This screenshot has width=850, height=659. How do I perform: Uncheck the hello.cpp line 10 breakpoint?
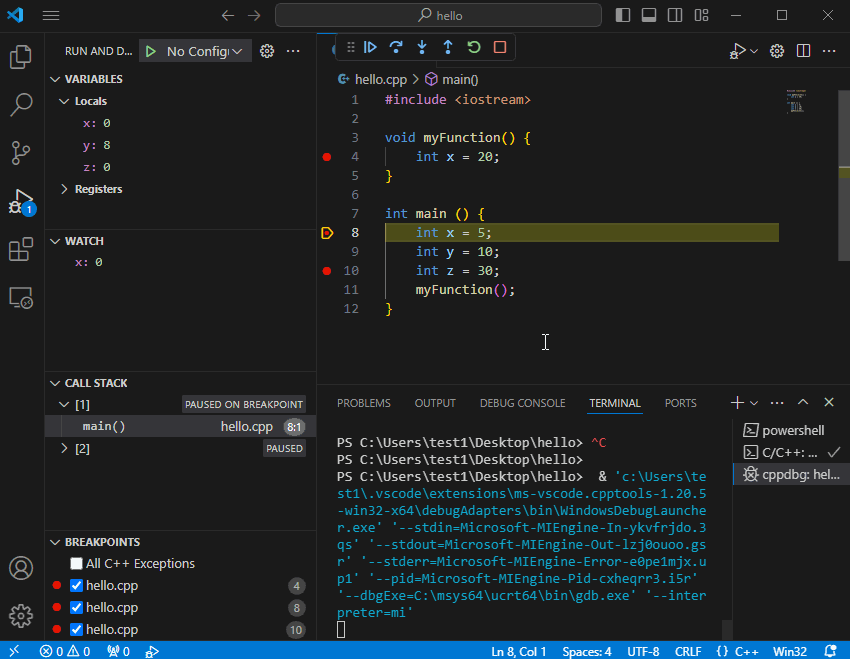(x=76, y=630)
